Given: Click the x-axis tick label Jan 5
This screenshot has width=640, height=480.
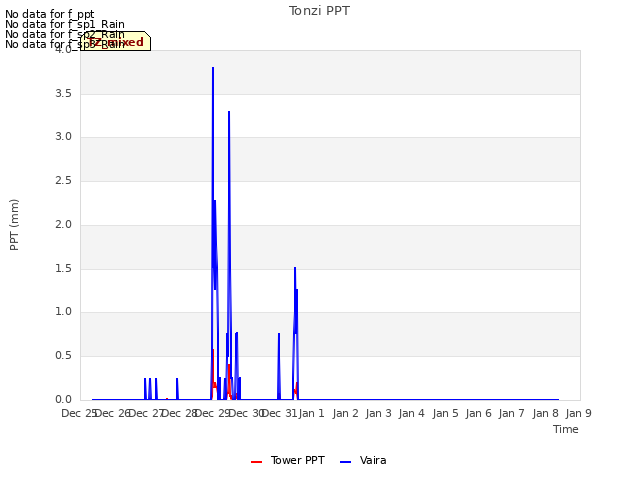Looking at the screenshot, I should [x=445, y=413].
